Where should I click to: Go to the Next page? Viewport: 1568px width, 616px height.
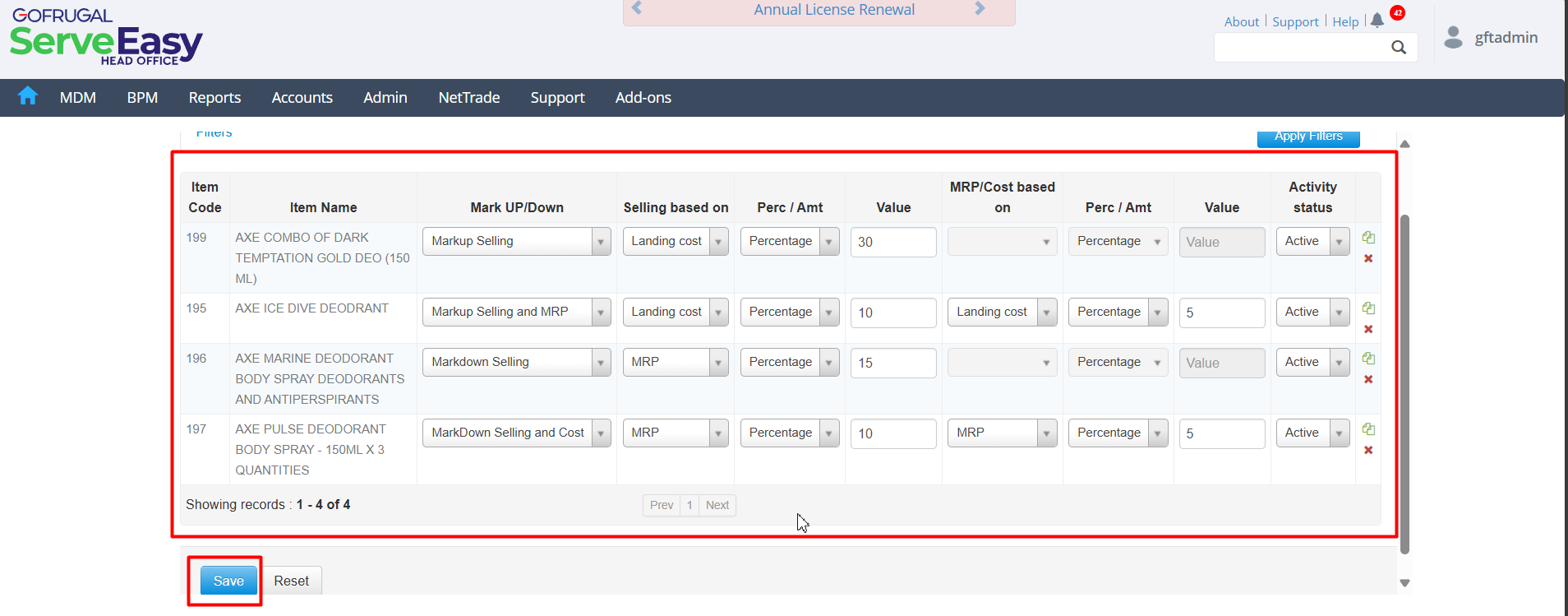click(717, 505)
